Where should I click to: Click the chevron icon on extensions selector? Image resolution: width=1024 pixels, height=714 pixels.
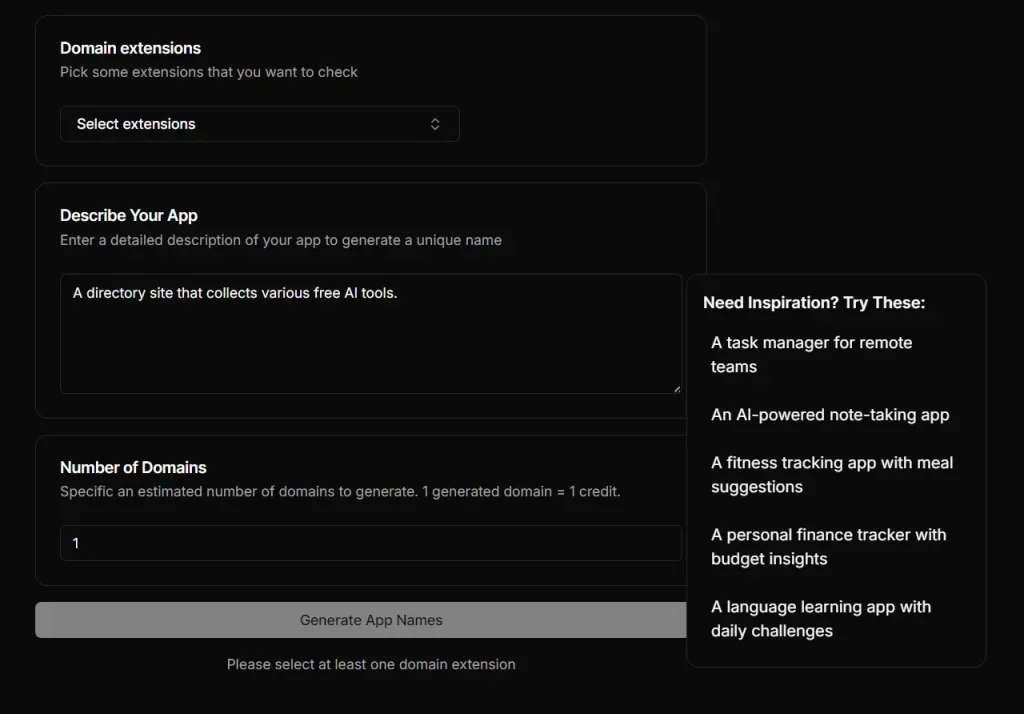(435, 123)
